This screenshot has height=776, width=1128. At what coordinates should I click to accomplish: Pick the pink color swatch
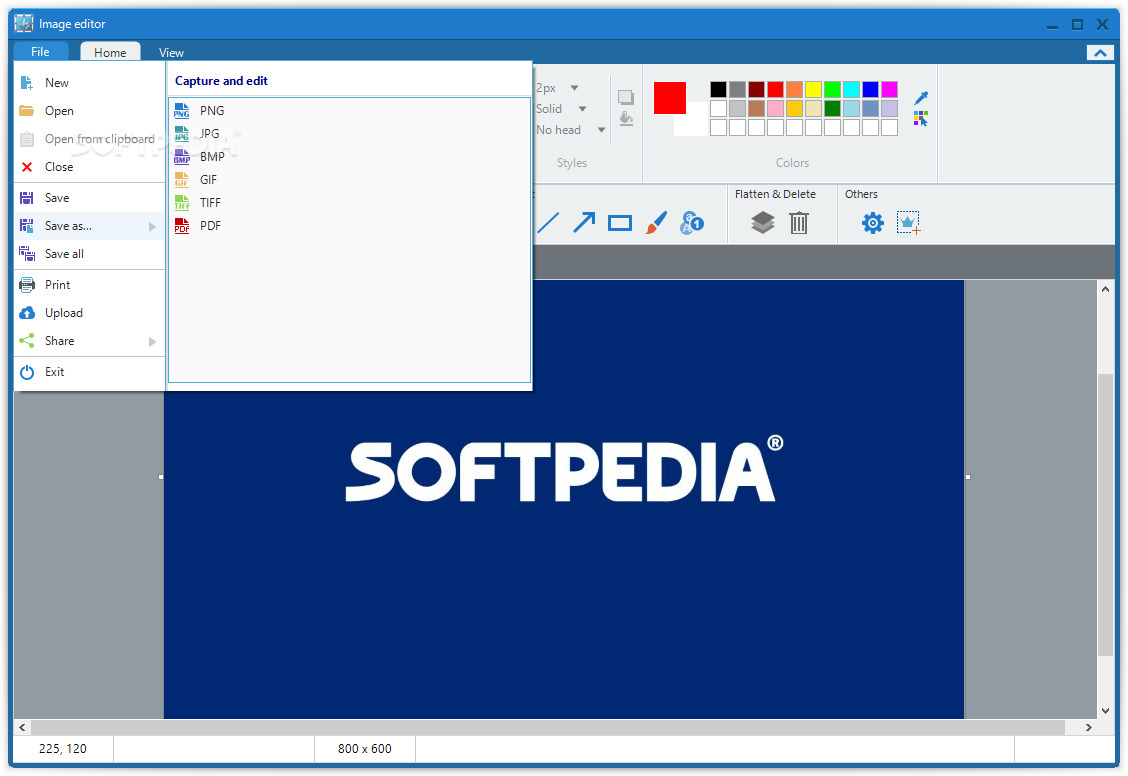tap(775, 109)
